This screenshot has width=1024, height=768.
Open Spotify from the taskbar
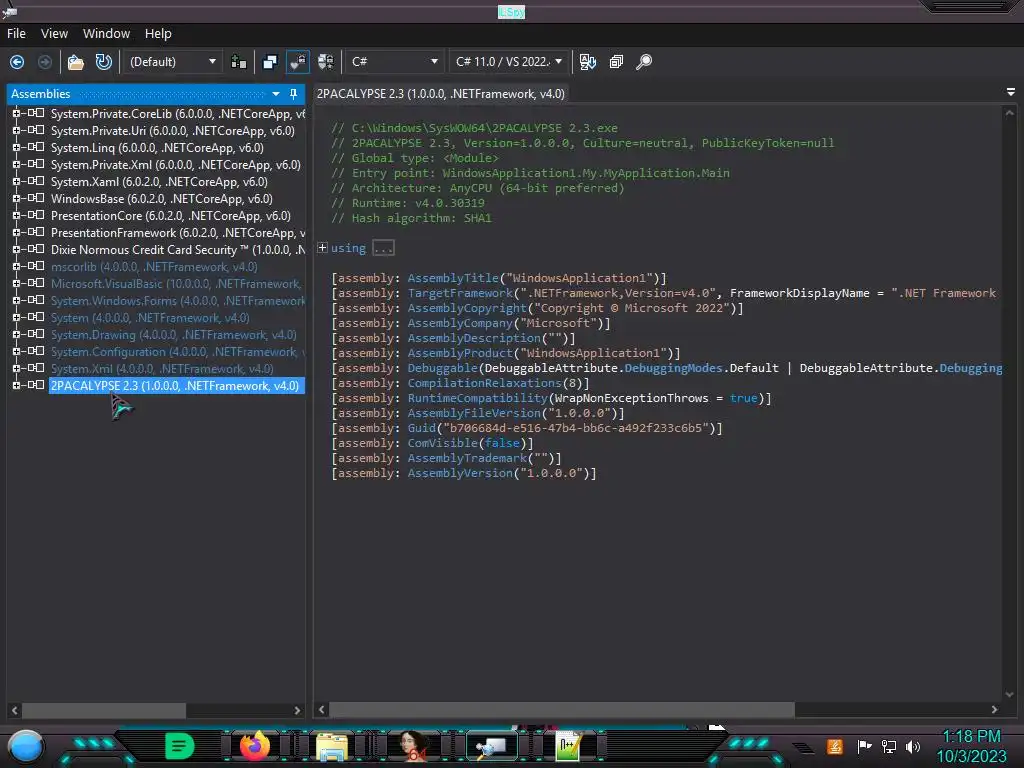[180, 746]
